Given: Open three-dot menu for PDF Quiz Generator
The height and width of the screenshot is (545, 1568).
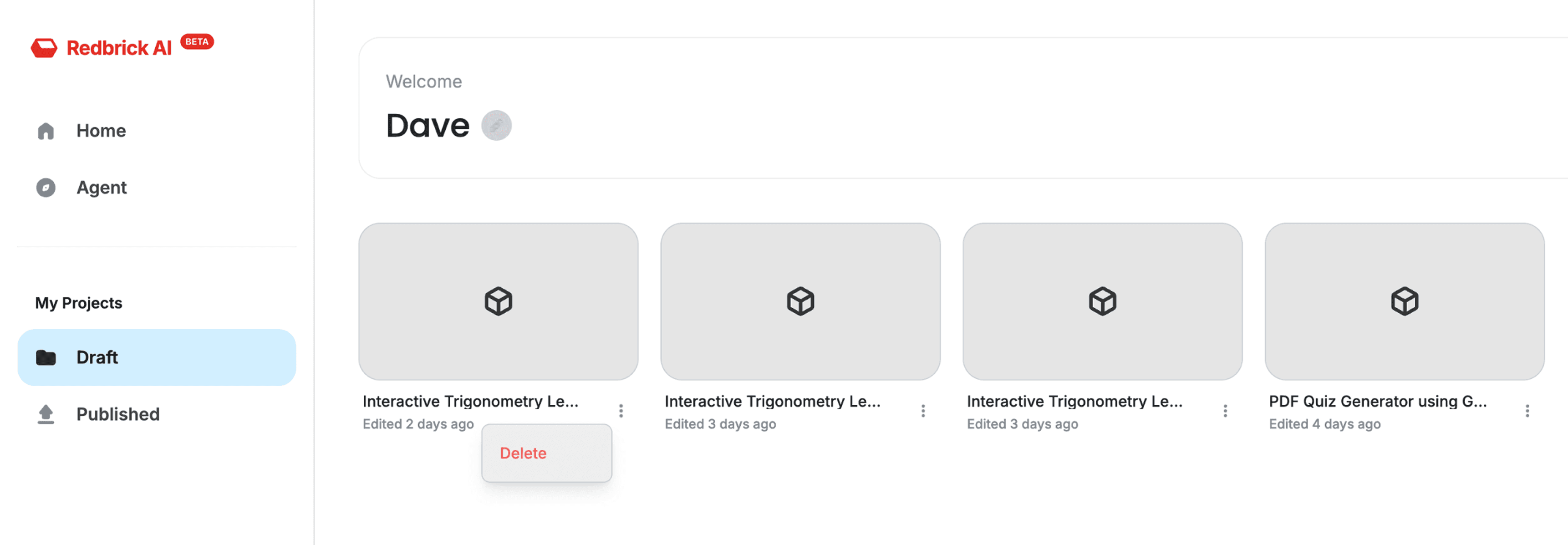Looking at the screenshot, I should tap(1527, 411).
